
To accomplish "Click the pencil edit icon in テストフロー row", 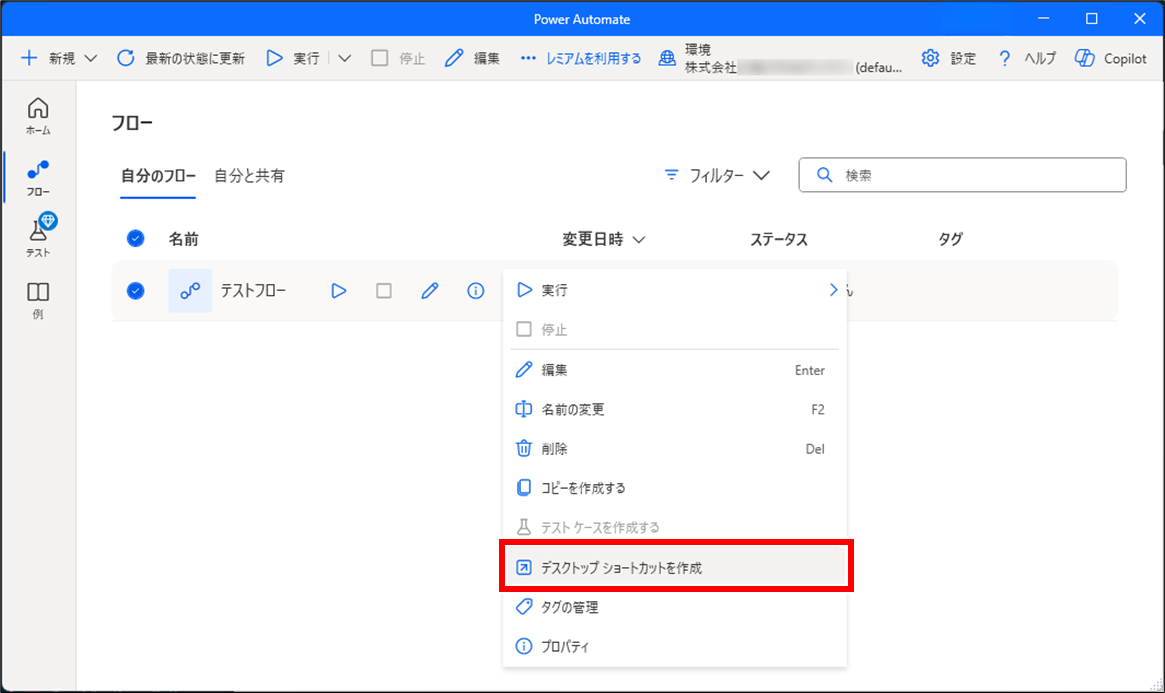I will 430,291.
